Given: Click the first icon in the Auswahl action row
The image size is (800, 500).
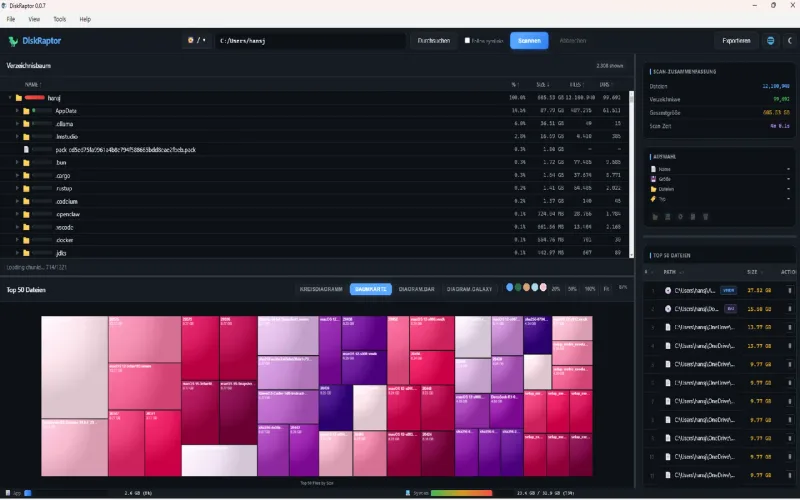Looking at the screenshot, I should pyautogui.click(x=655, y=217).
